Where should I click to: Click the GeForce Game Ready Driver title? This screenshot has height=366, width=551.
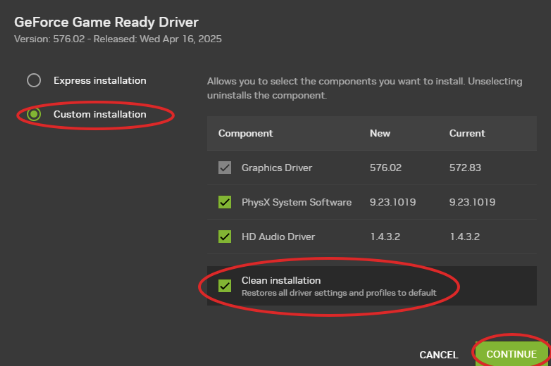(106, 22)
